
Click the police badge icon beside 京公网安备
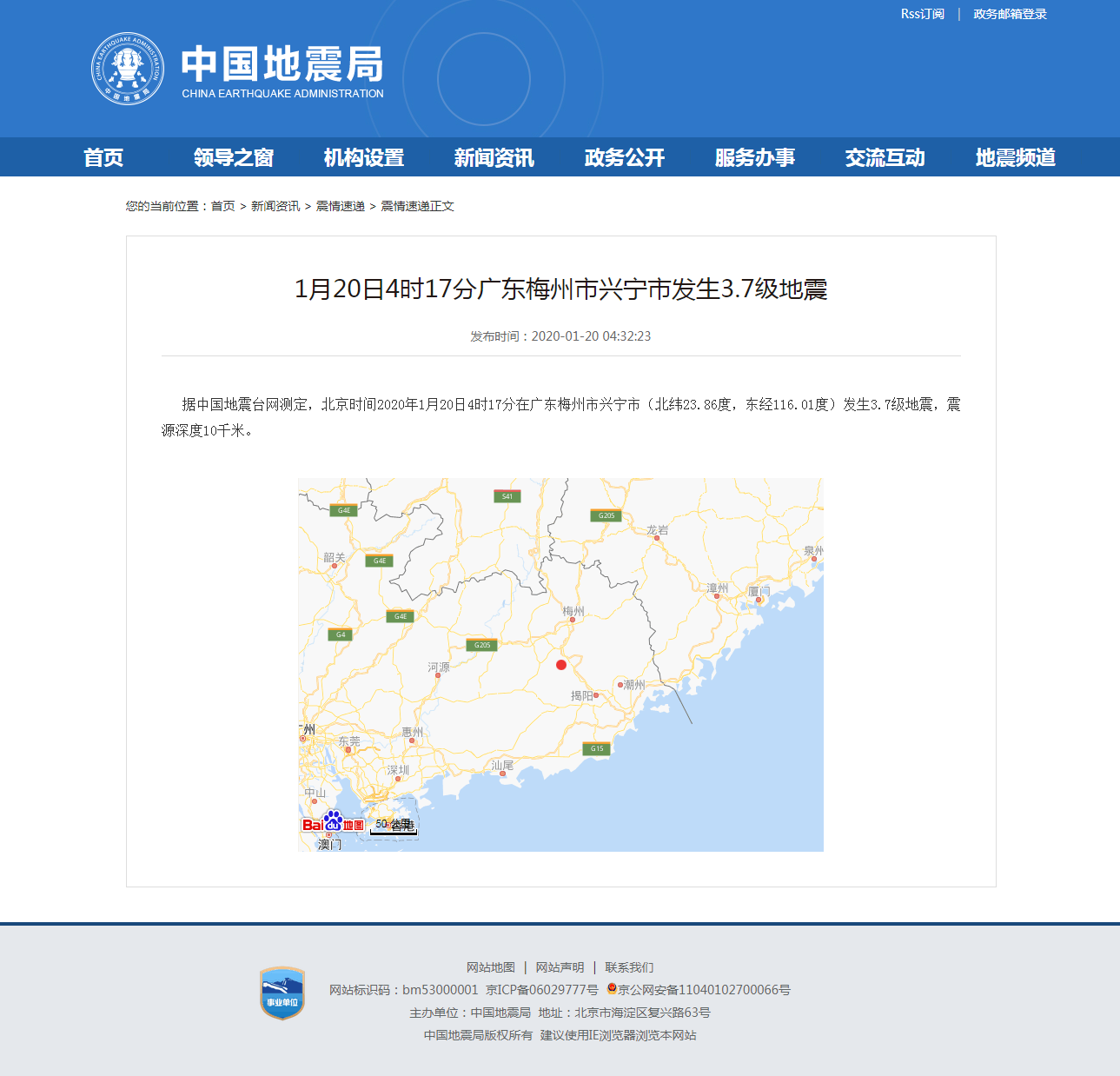pos(612,989)
